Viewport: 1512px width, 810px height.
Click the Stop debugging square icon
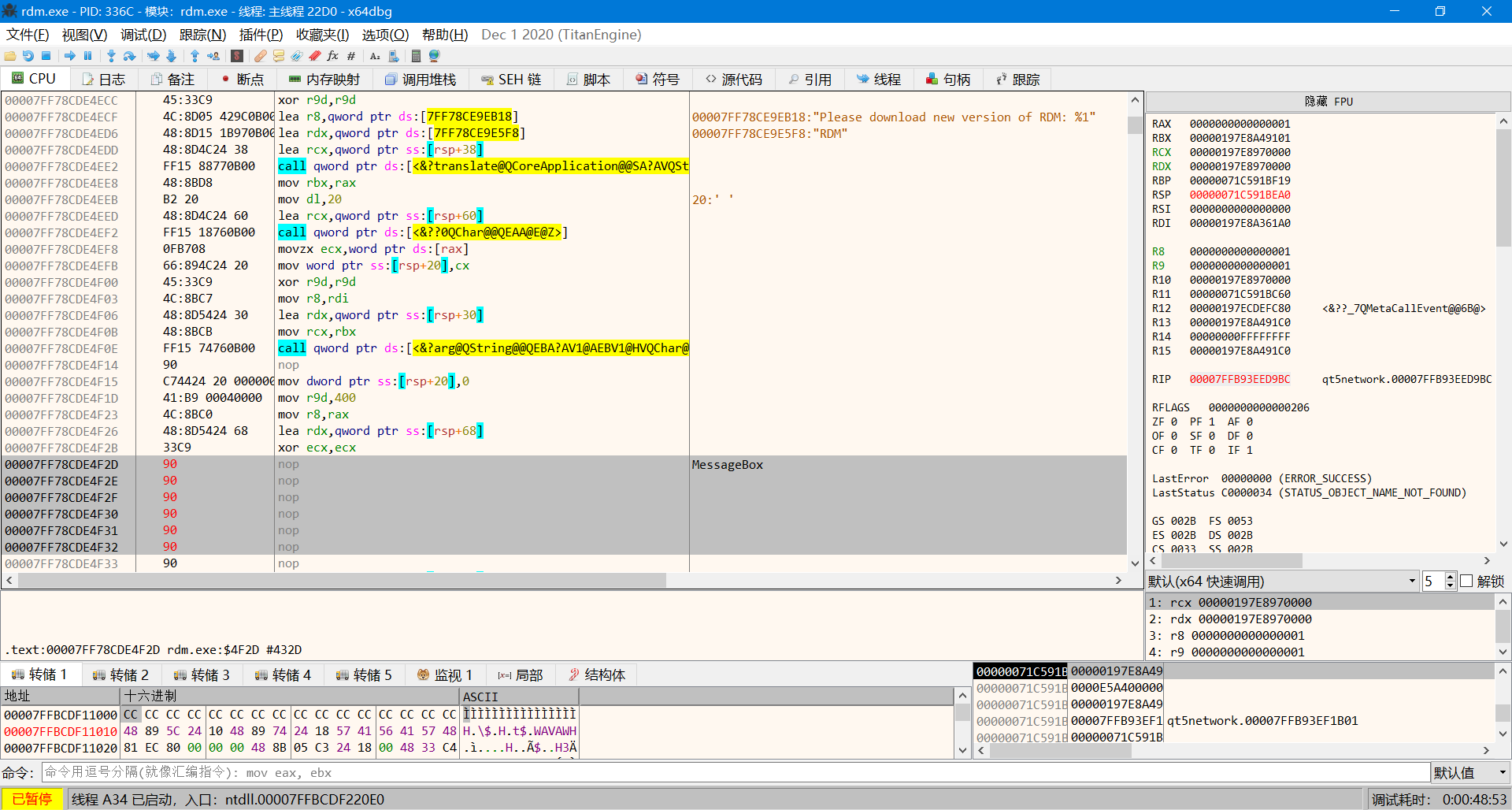point(46,56)
